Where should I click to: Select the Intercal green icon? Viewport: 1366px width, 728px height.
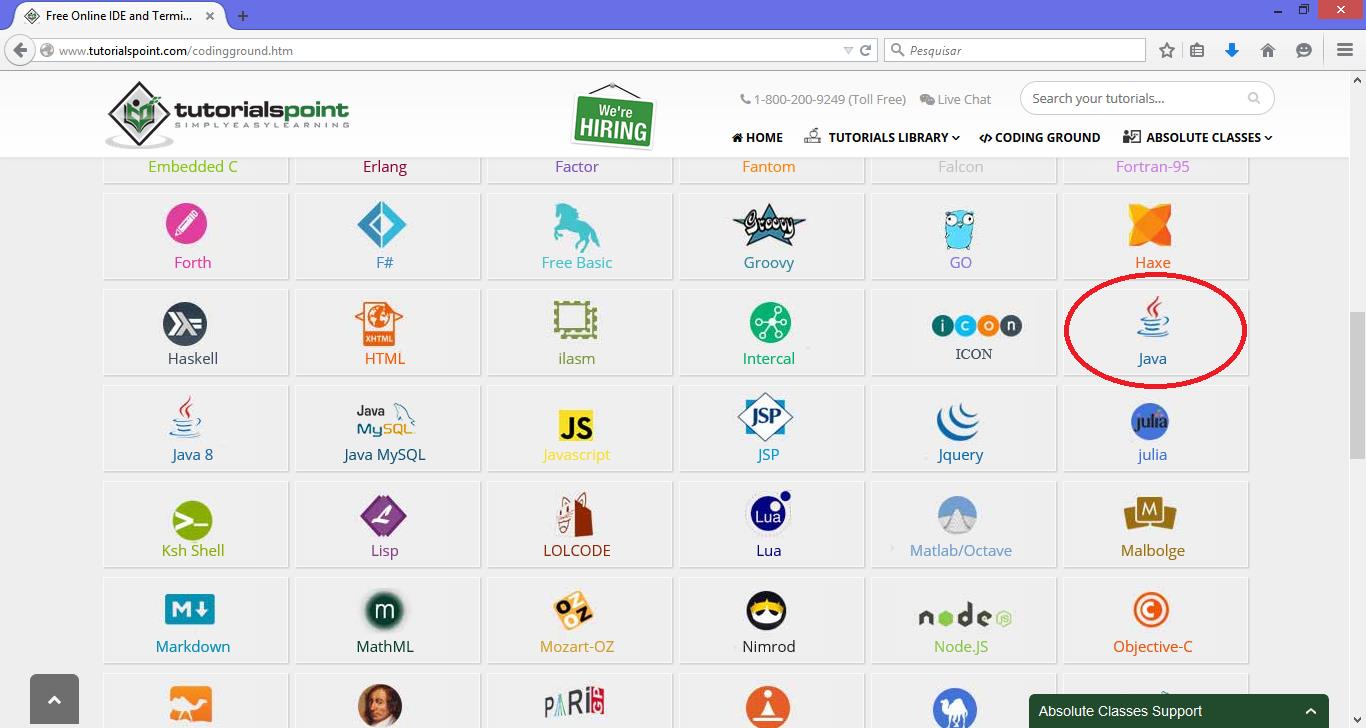coord(771,323)
